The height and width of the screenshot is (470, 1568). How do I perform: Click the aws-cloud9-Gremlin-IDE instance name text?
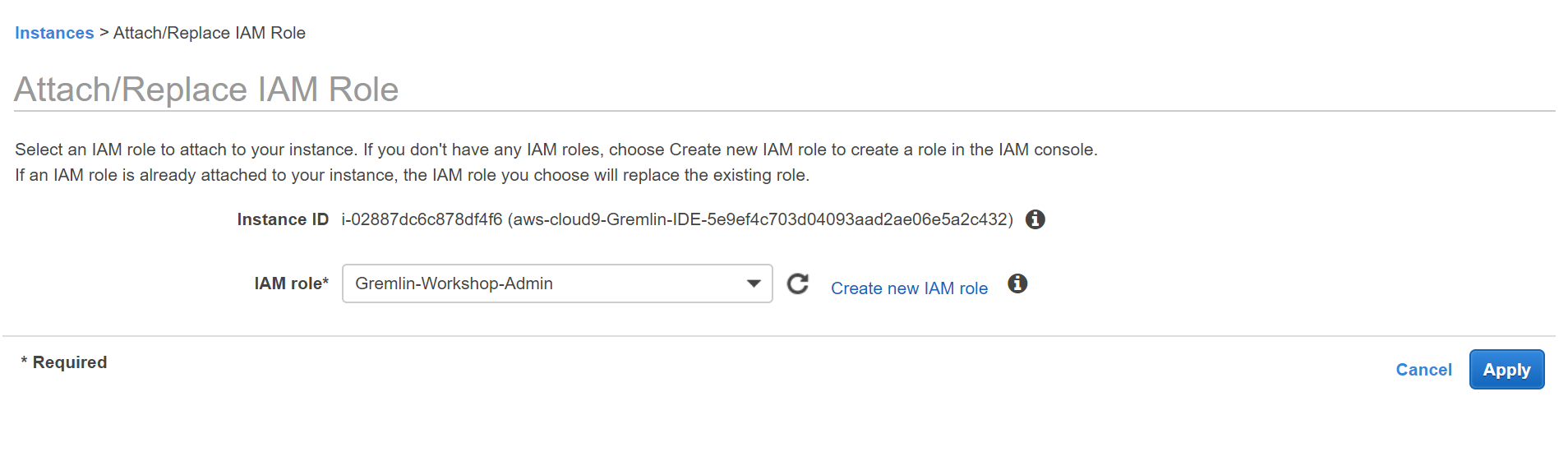[x=760, y=219]
